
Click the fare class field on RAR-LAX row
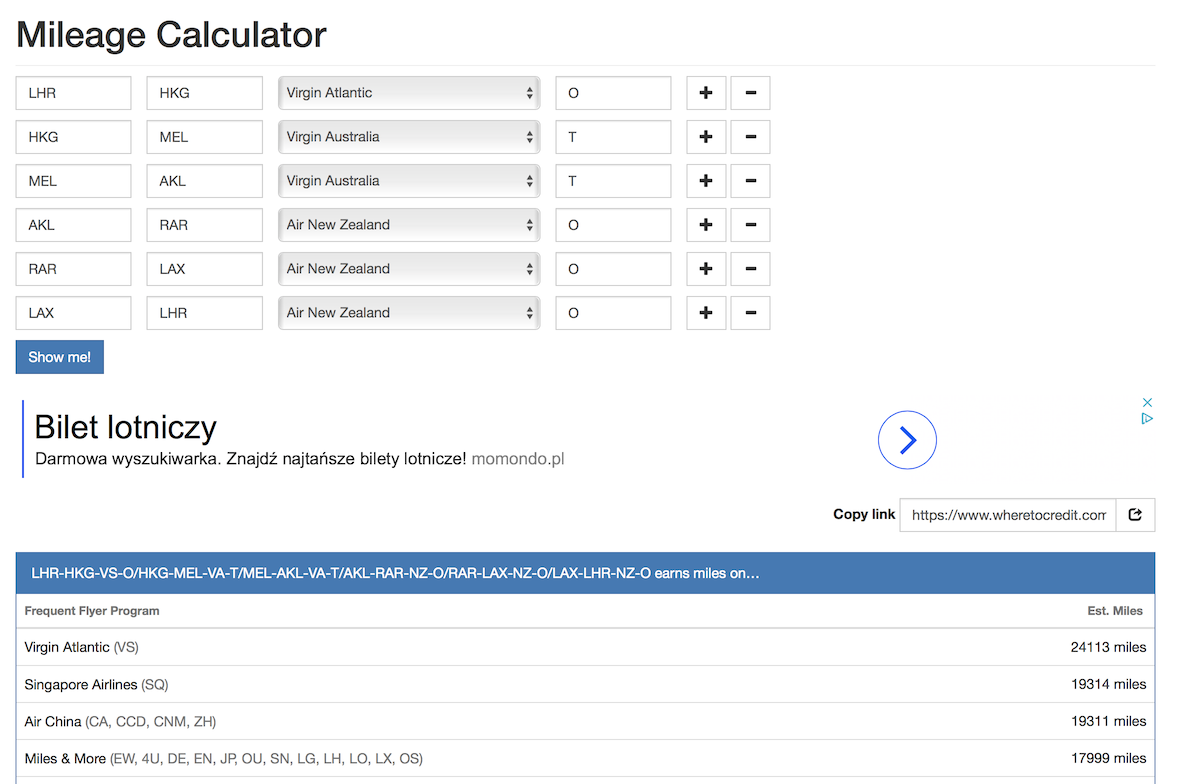(613, 269)
